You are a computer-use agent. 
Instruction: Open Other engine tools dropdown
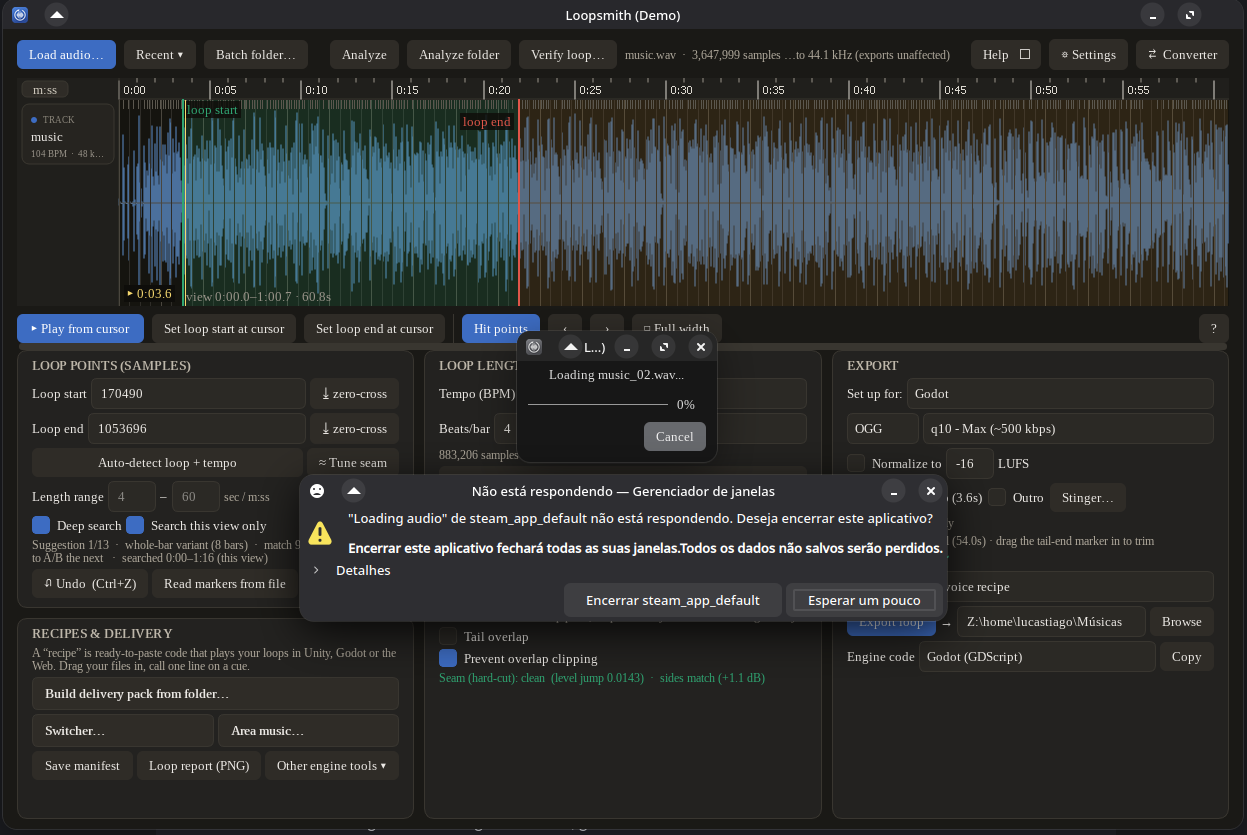pos(331,766)
